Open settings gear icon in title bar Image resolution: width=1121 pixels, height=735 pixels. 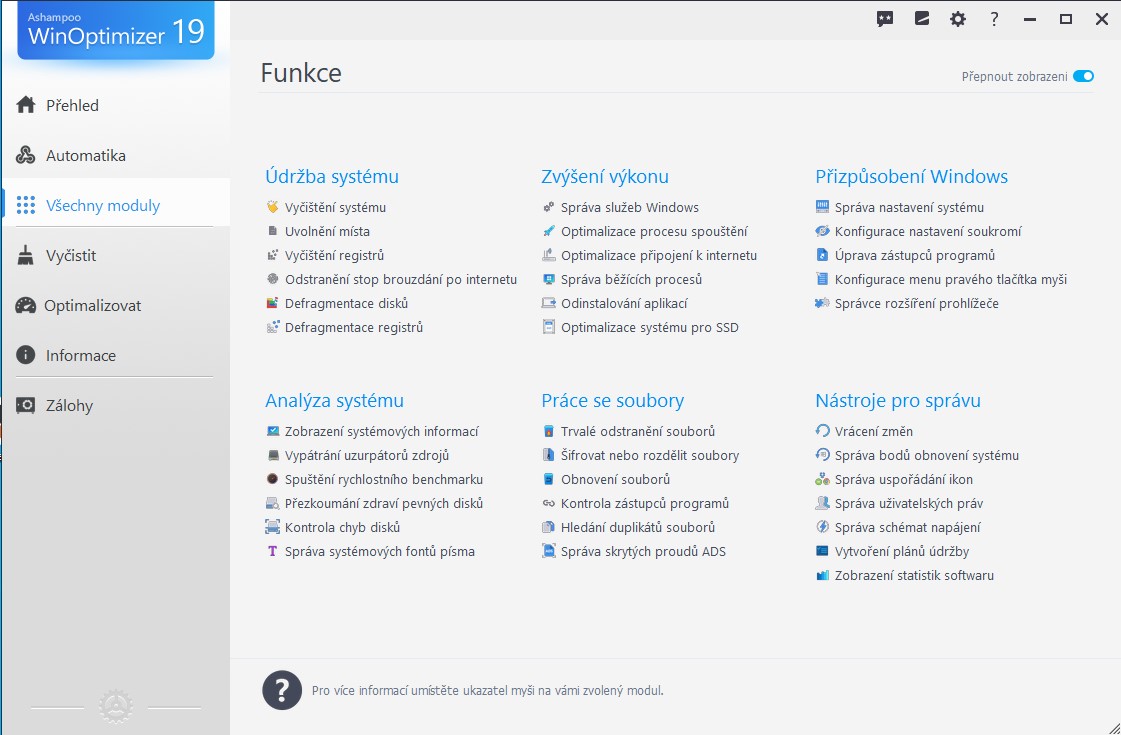[x=958, y=19]
